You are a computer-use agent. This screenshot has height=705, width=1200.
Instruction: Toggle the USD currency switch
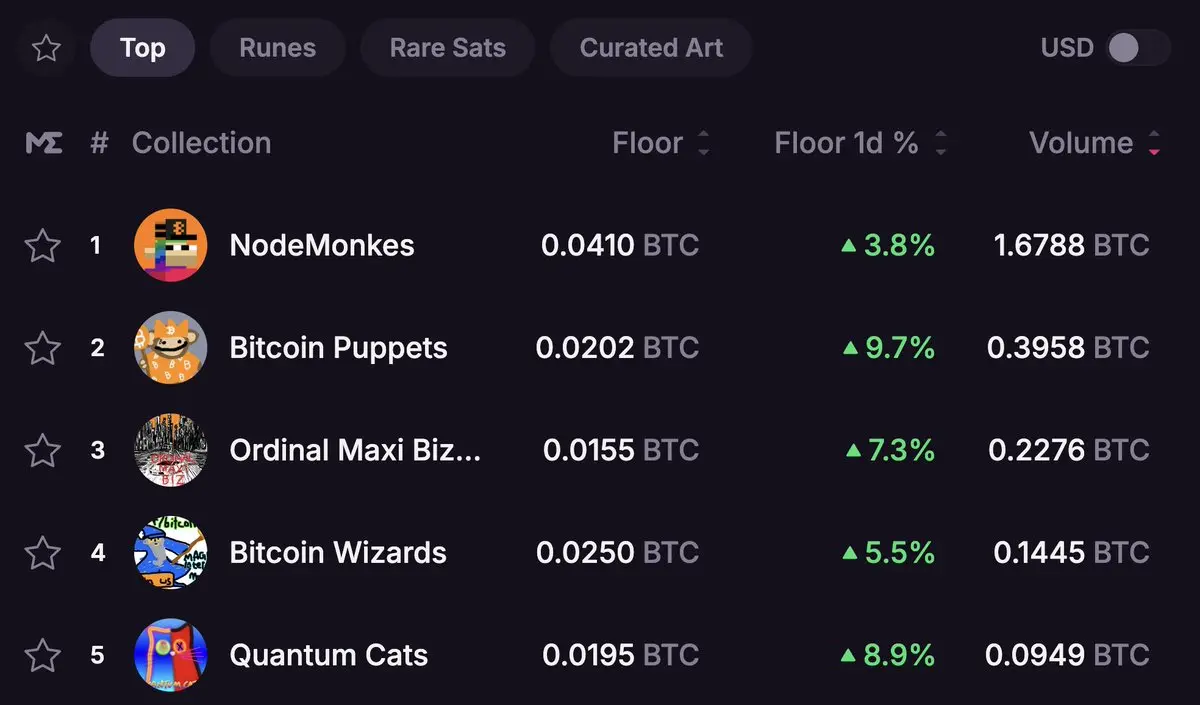(1137, 48)
